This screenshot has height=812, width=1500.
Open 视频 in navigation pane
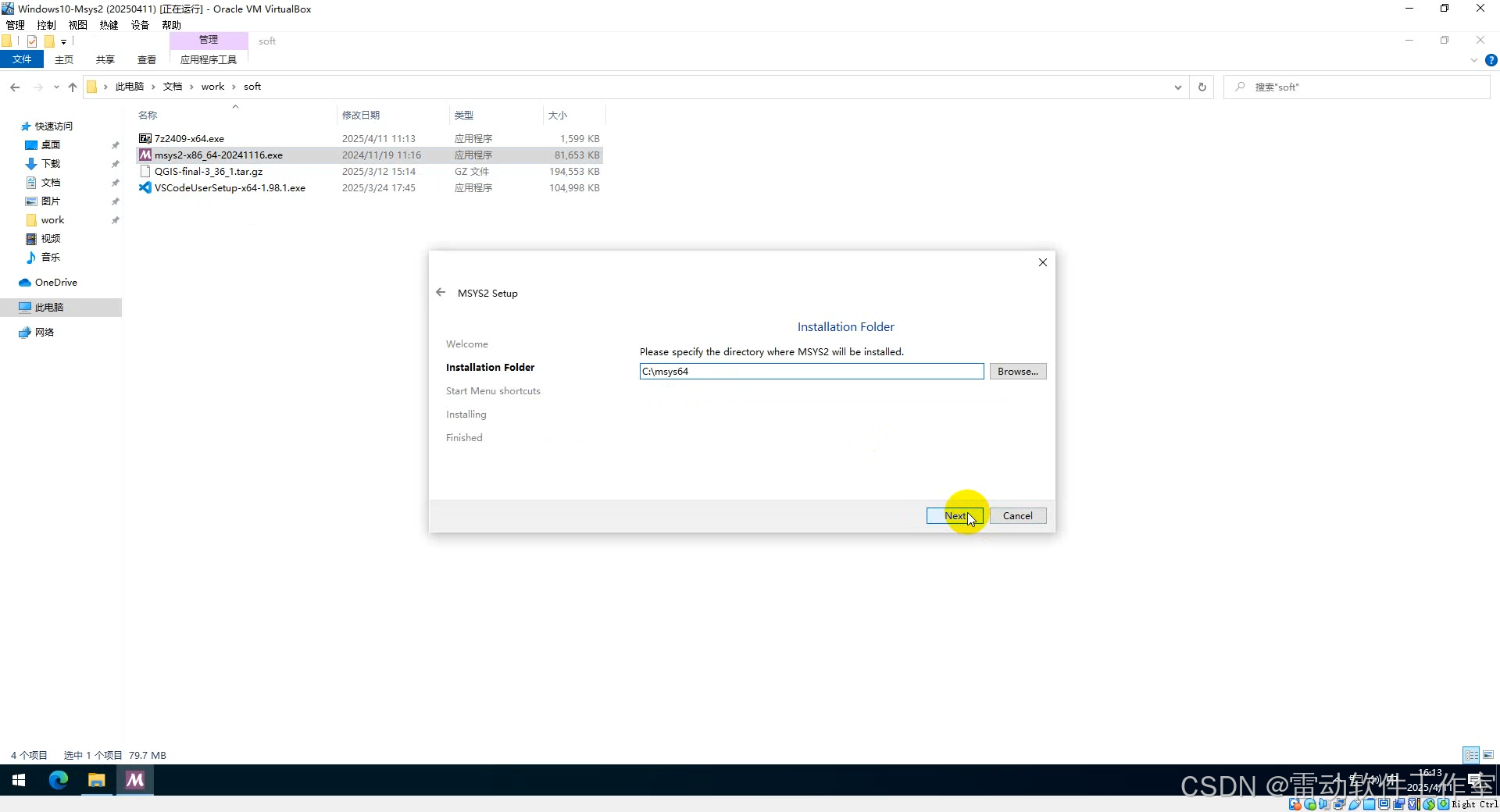tap(51, 239)
